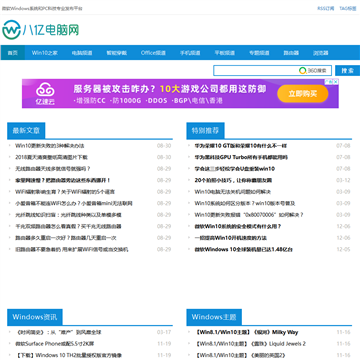Viewport: 360px width, 360px height.
Task: Open the 特别推荐 section heading
Action: coord(205,131)
